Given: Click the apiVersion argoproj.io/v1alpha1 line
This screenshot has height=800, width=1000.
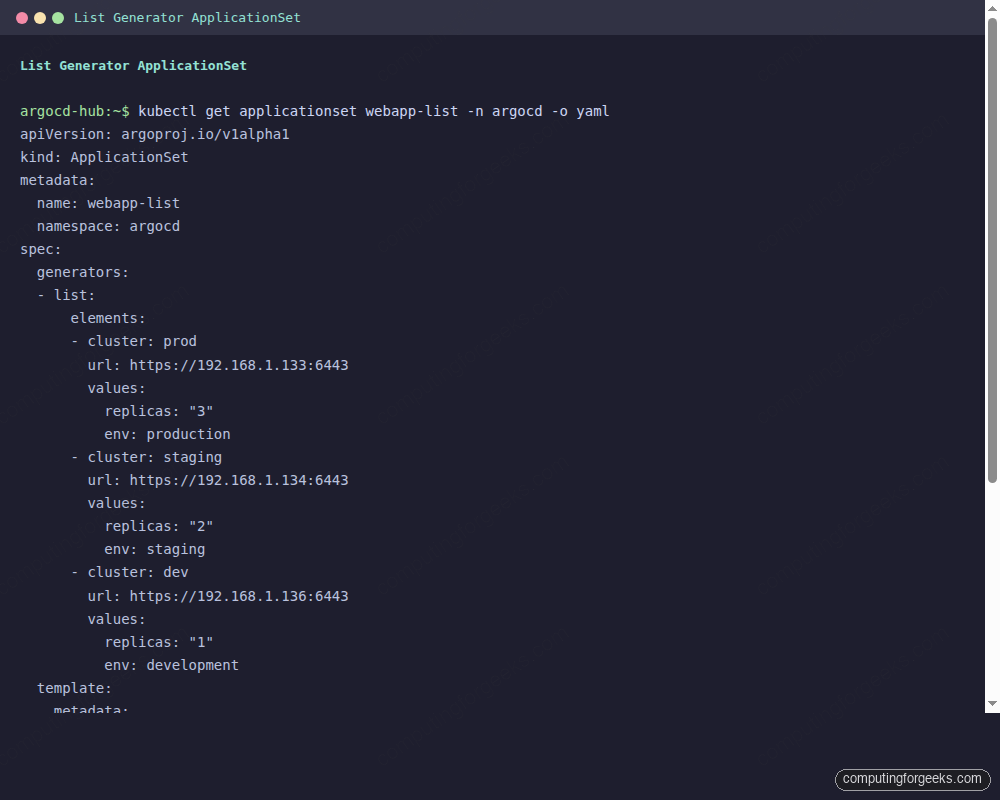Looking at the screenshot, I should point(154,134).
